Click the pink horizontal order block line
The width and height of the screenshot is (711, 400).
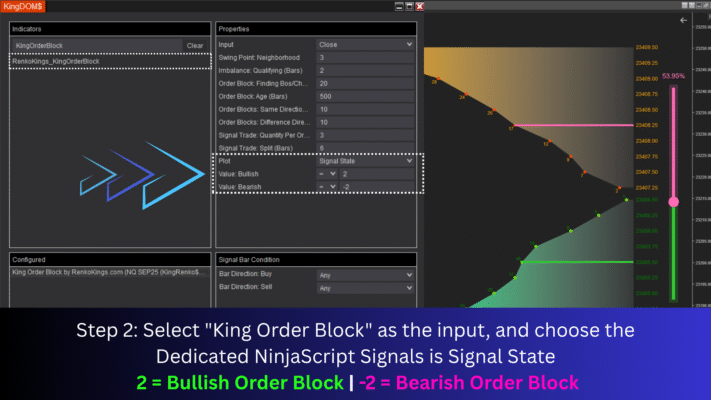click(x=570, y=126)
